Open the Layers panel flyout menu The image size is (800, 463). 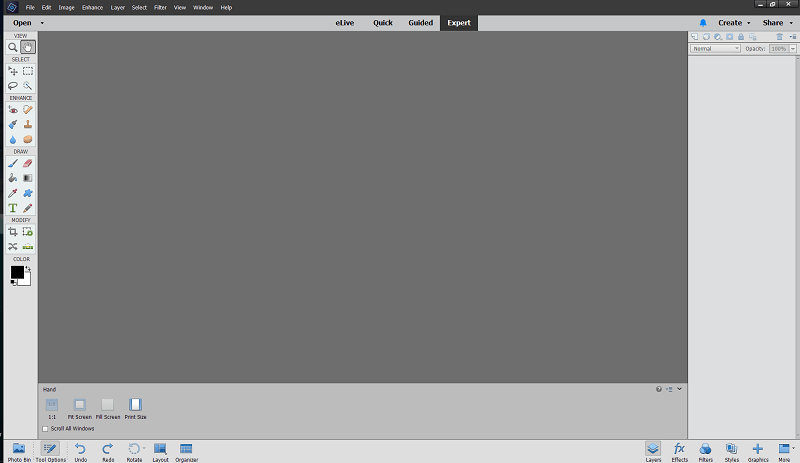click(x=793, y=37)
